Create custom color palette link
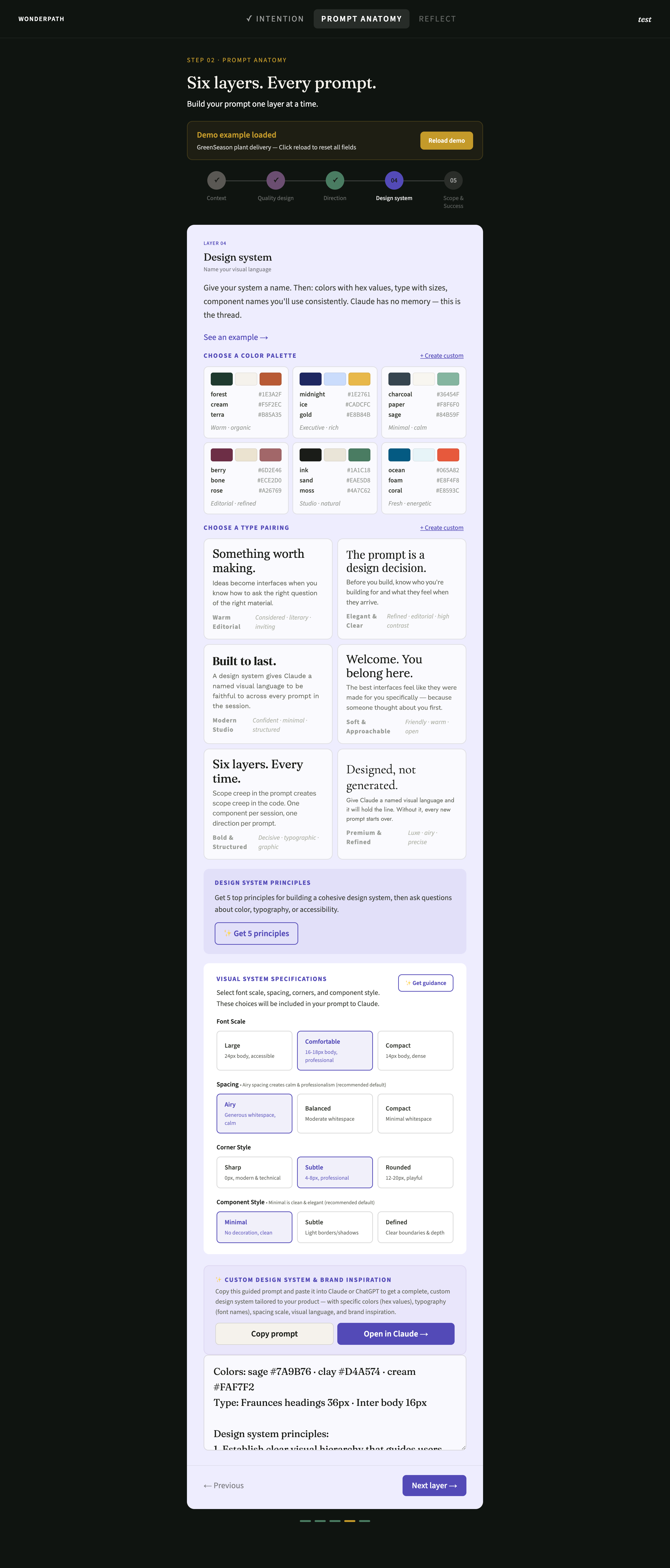 pos(442,355)
